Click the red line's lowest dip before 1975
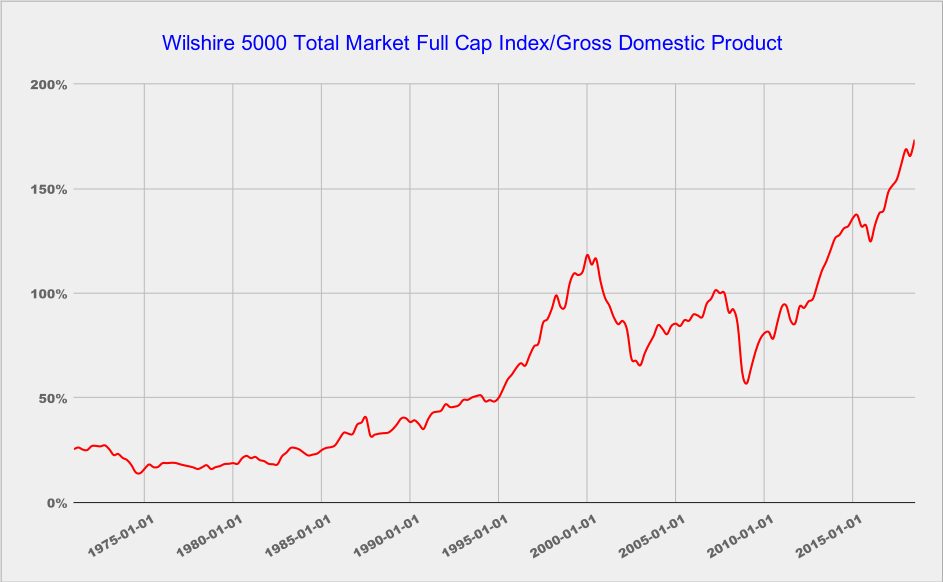Viewport: 943px width, 582px height. [138, 473]
